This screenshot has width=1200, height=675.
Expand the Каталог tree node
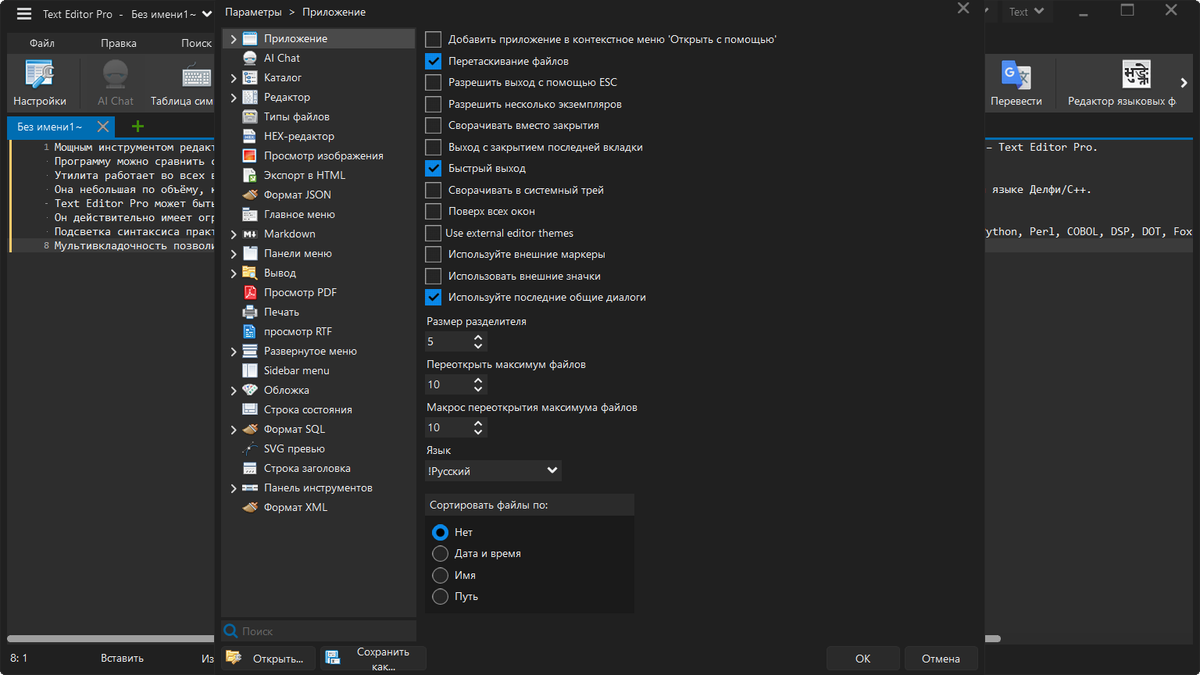click(233, 78)
